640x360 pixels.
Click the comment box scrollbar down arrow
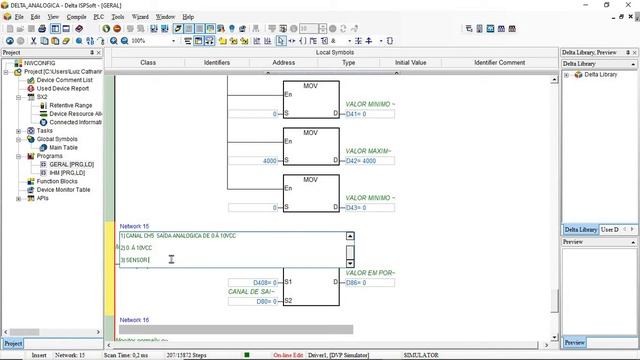coord(350,263)
